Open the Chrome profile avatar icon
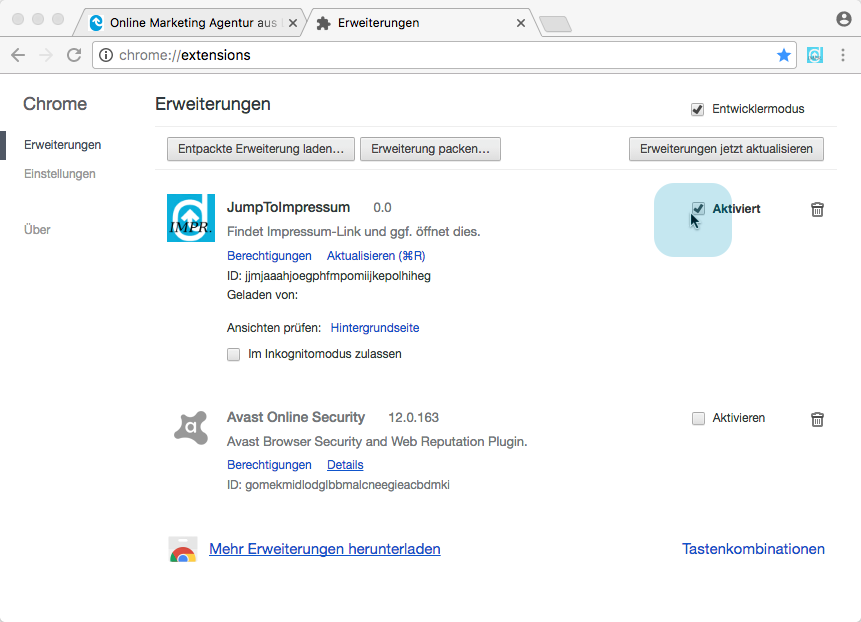This screenshot has width=861, height=622. pyautogui.click(x=844, y=19)
